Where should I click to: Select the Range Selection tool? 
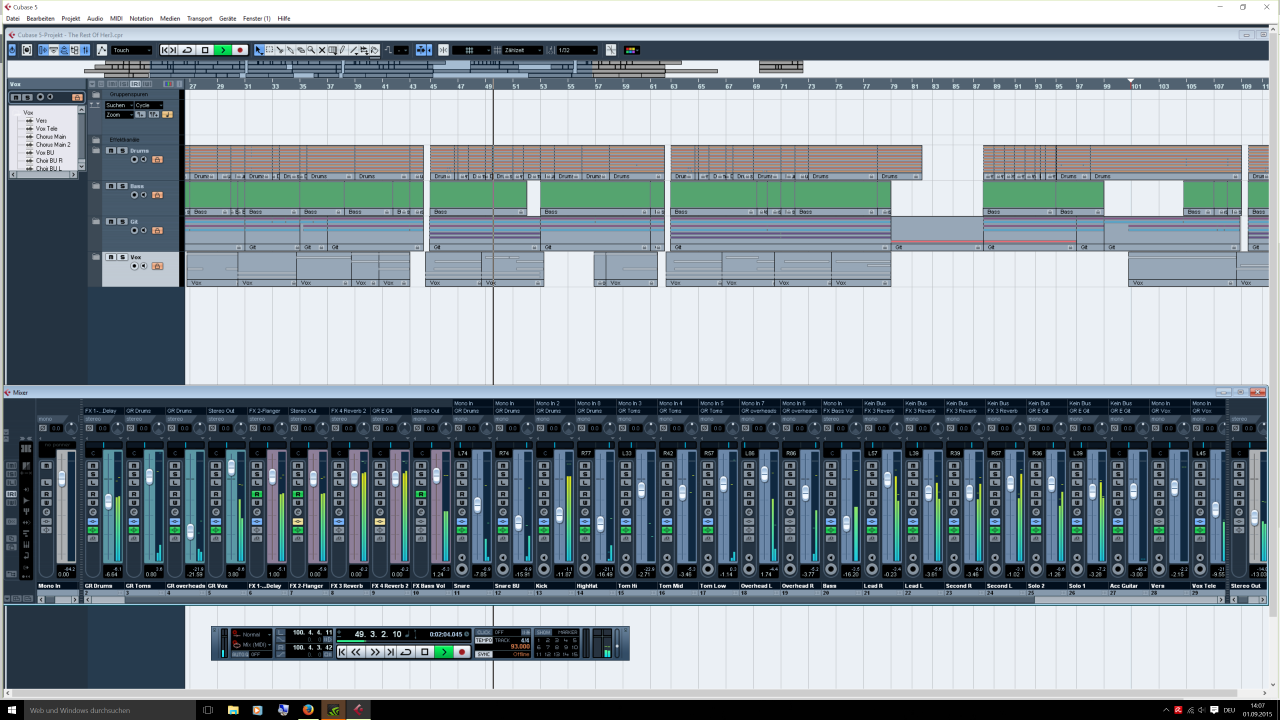point(269,50)
